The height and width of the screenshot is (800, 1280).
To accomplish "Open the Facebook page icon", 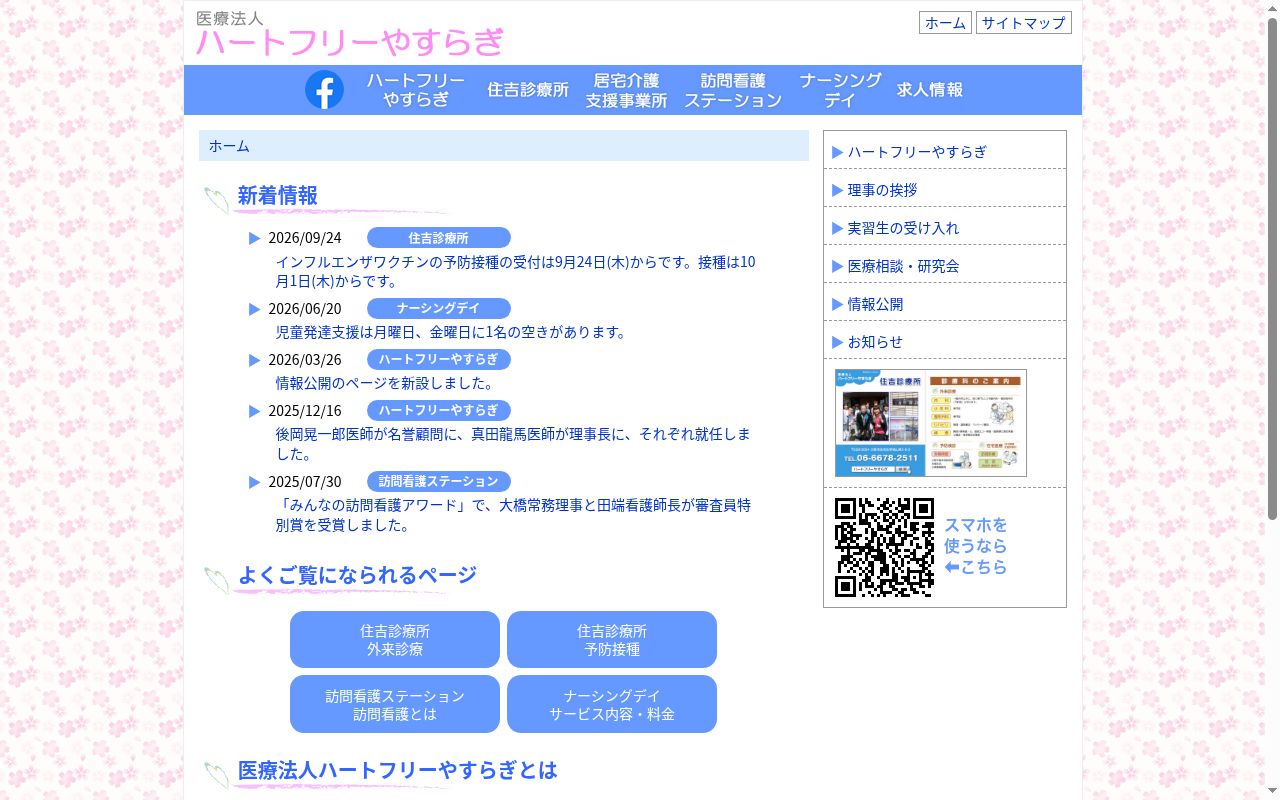I will click(324, 90).
